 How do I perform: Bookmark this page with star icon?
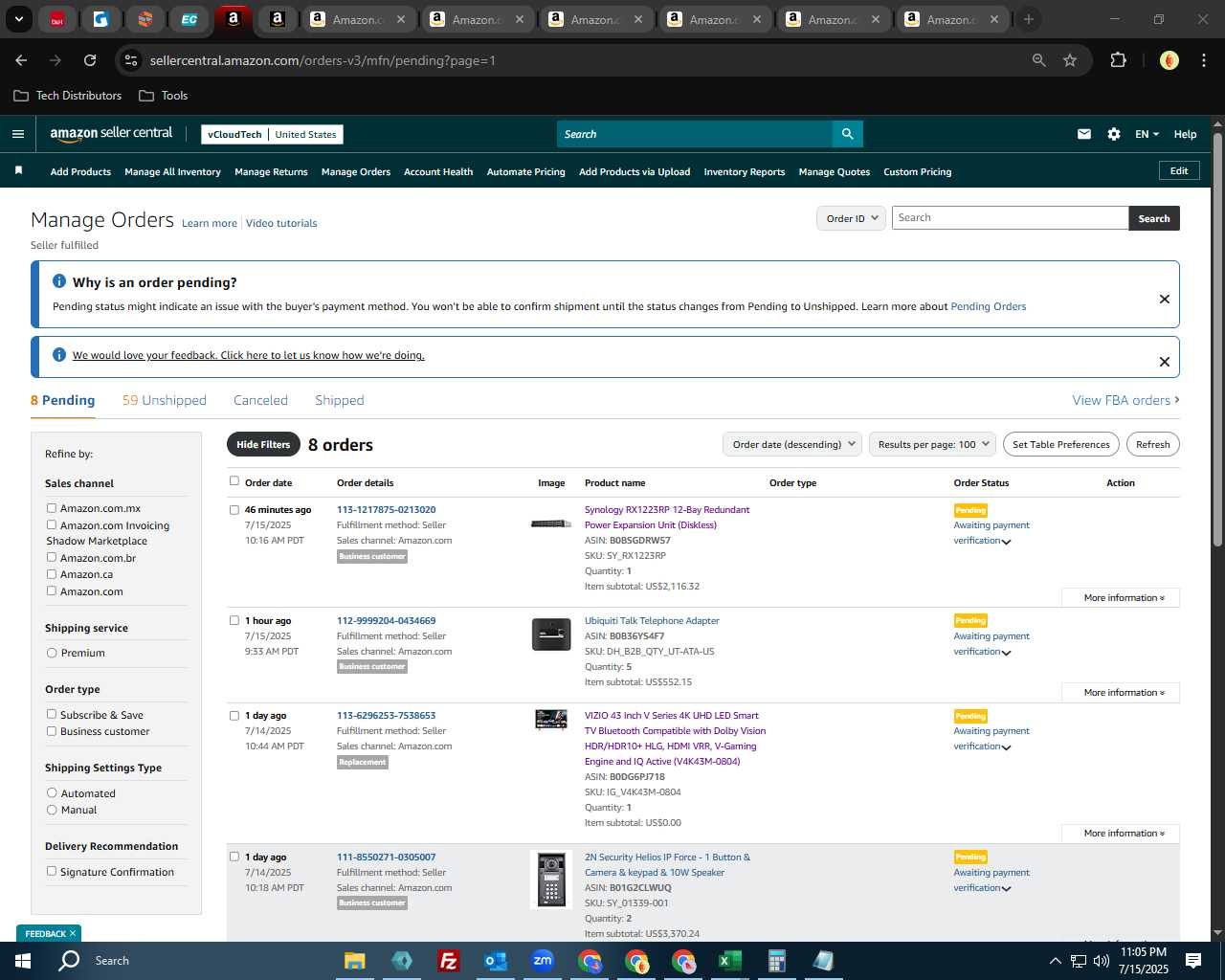1070,60
